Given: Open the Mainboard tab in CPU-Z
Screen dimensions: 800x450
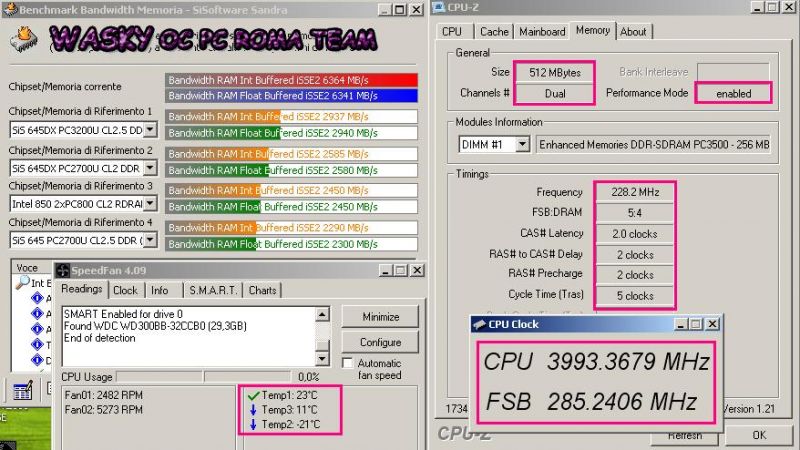Looking at the screenshot, I should point(542,32).
